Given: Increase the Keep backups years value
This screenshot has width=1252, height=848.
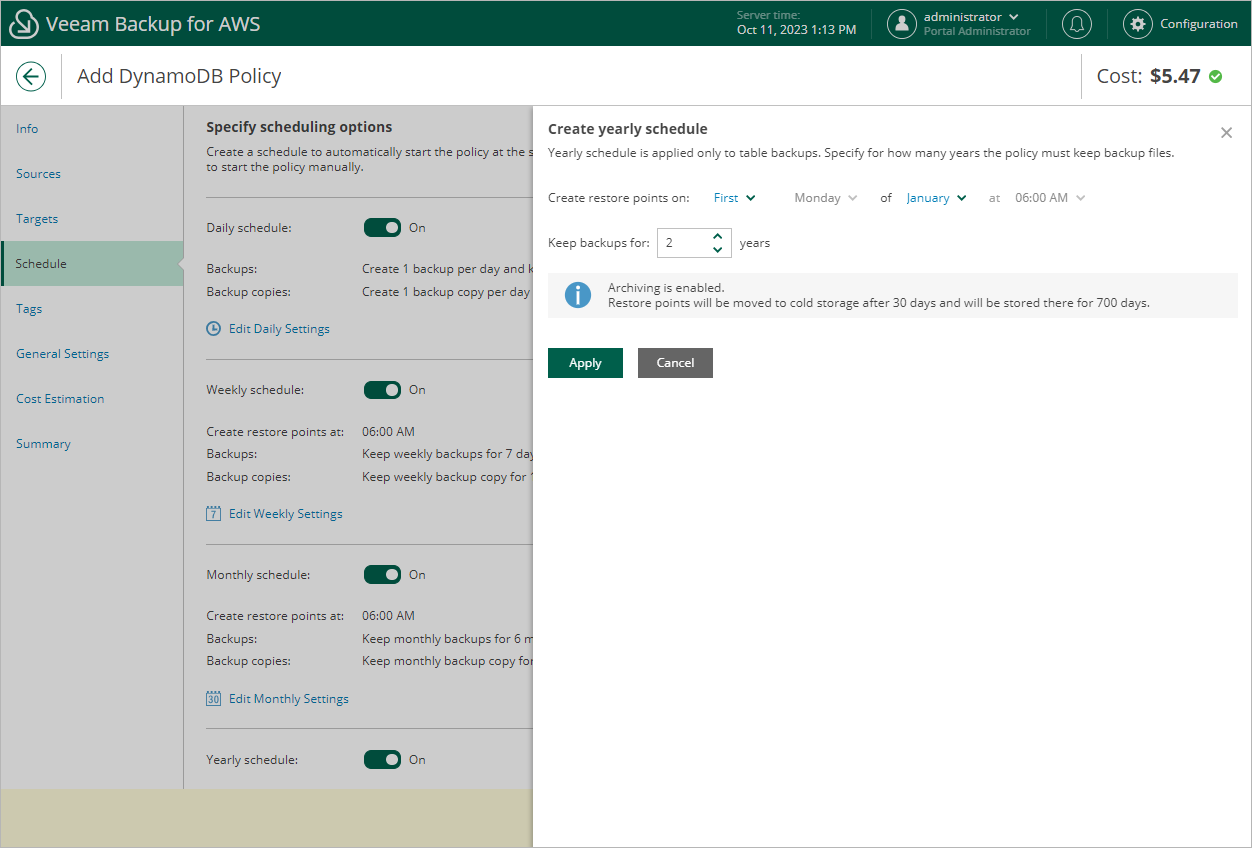Looking at the screenshot, I should 717,237.
